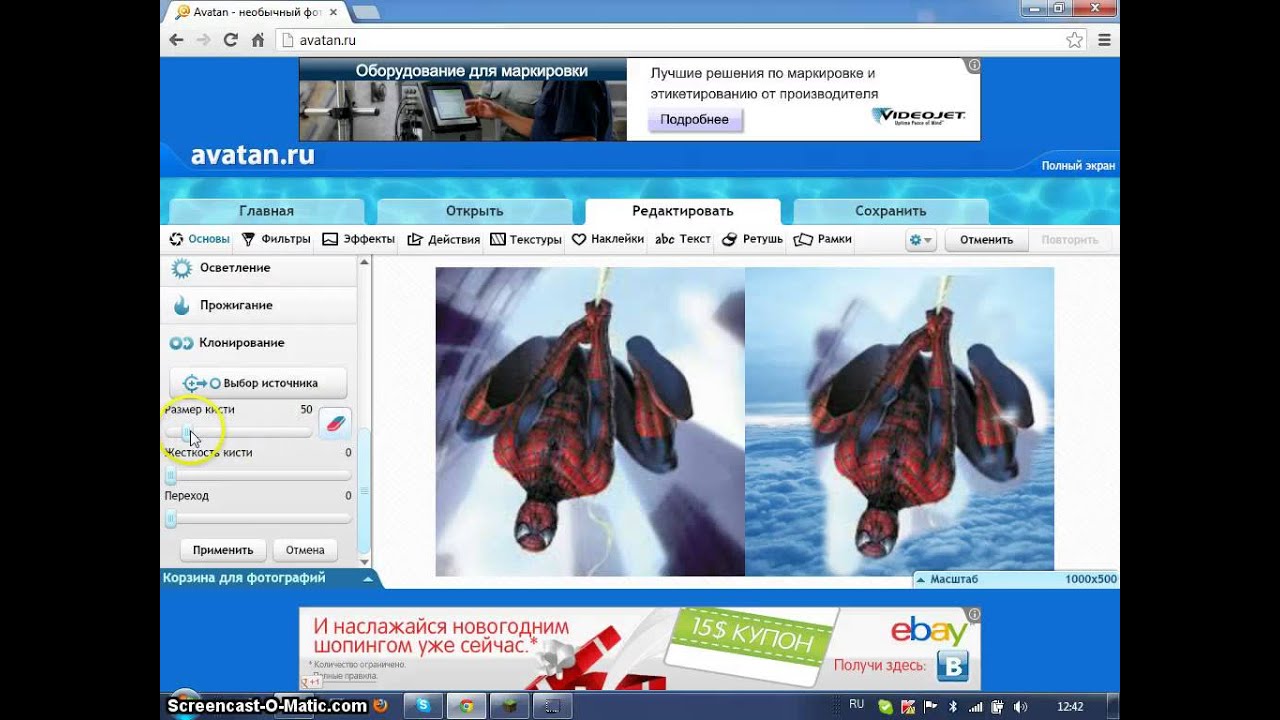The width and height of the screenshot is (1280, 720).
Task: Open the Текстуры textures category
Action: [525, 240]
